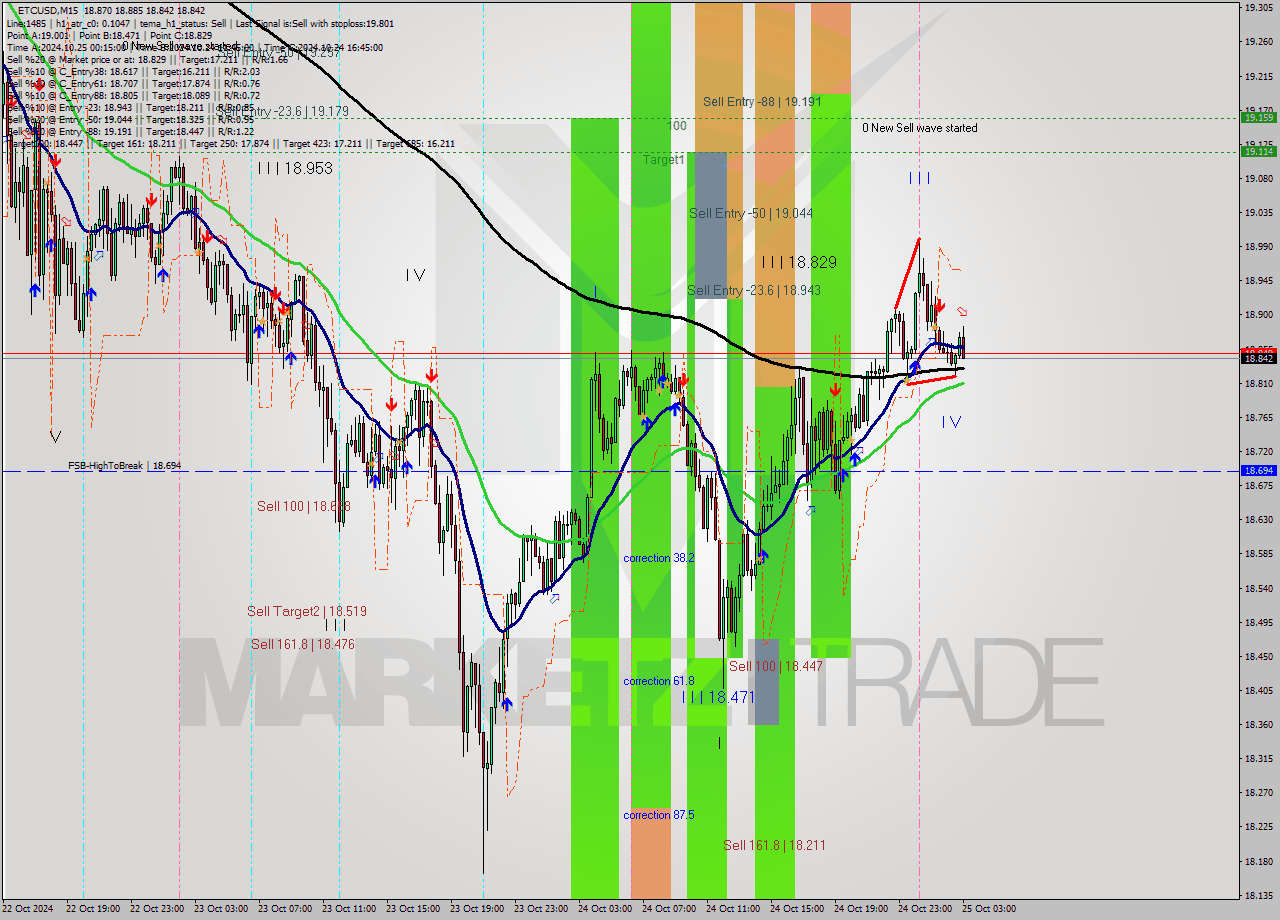
Task: Click the 'correction 87.5' label
Action: (658, 815)
